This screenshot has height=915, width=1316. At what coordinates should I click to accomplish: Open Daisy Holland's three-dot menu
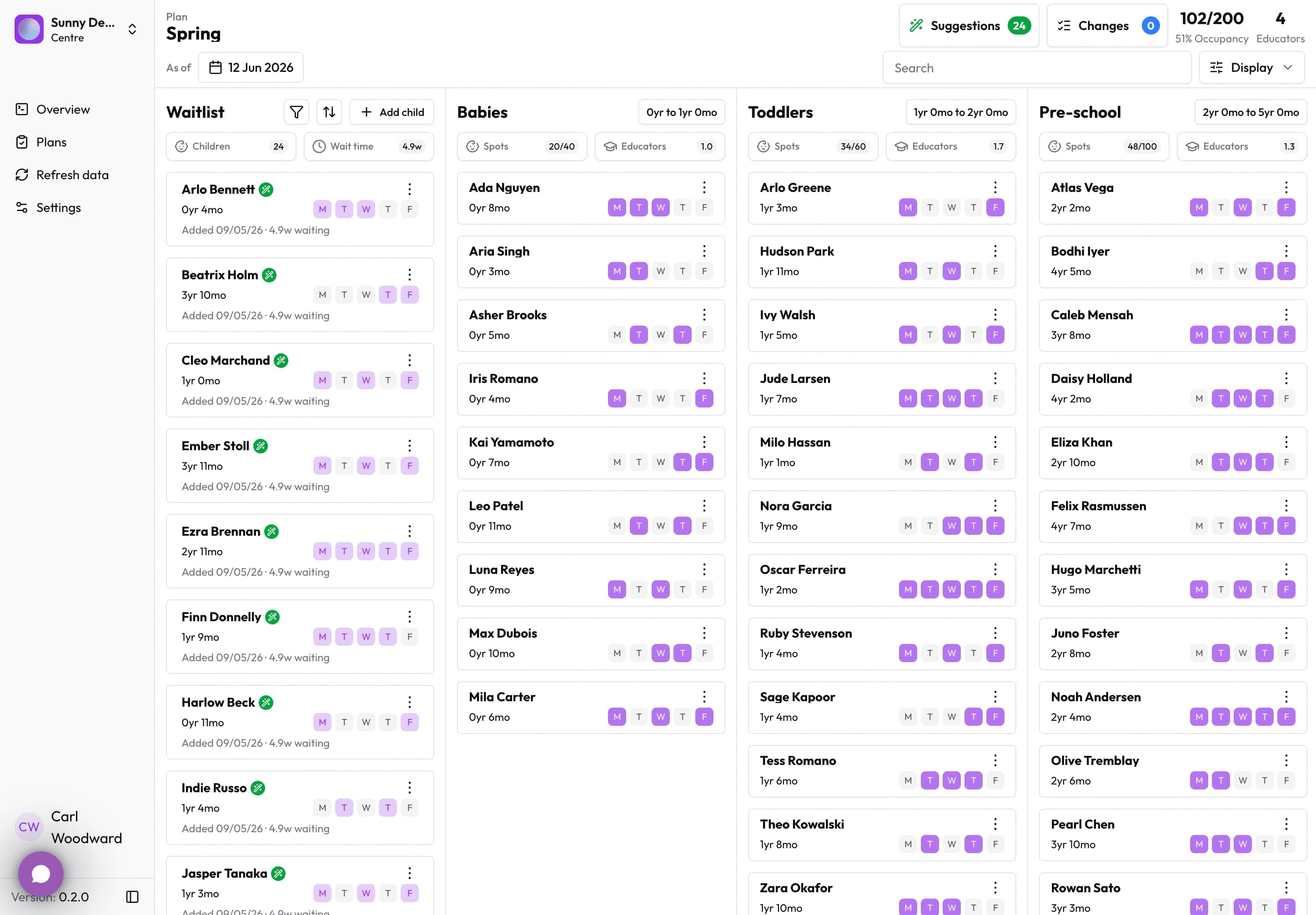tap(1286, 378)
